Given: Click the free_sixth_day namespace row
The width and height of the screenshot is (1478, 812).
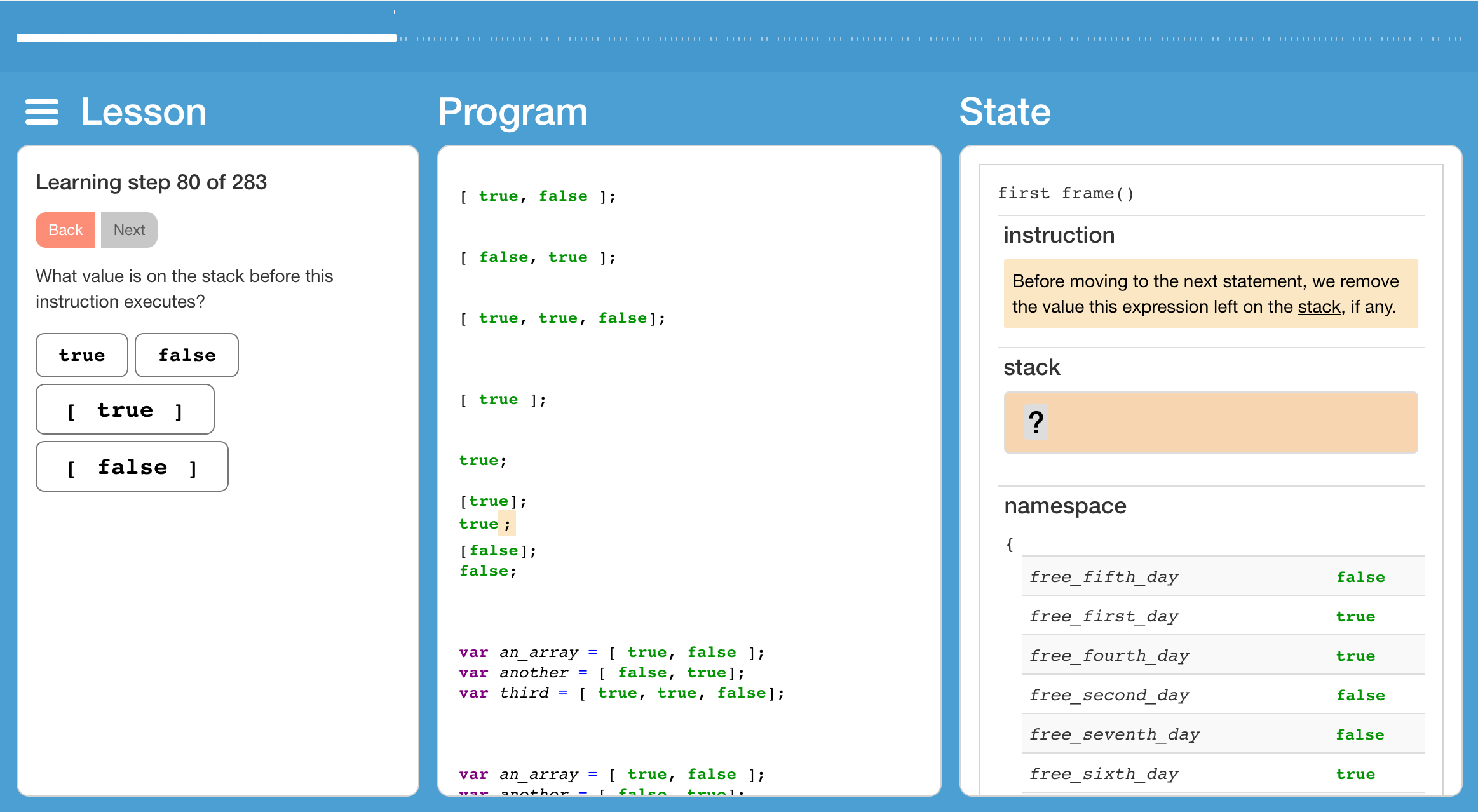Looking at the screenshot, I should point(1223,773).
